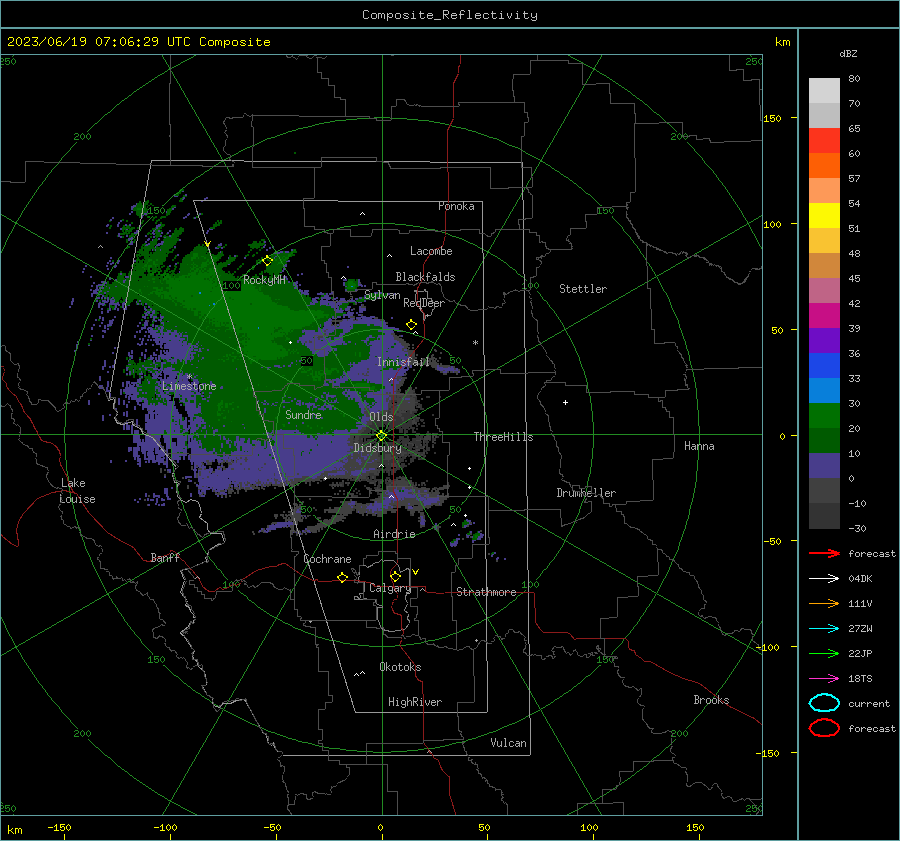Click the asterisk marker east of Innisfail
The height and width of the screenshot is (841, 900).
click(475, 343)
